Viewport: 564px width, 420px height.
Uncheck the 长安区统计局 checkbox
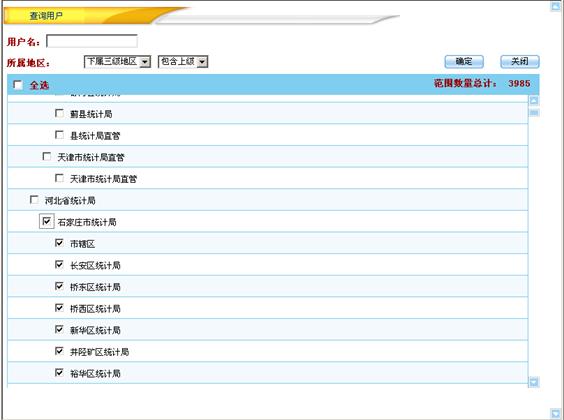pyautogui.click(x=59, y=265)
